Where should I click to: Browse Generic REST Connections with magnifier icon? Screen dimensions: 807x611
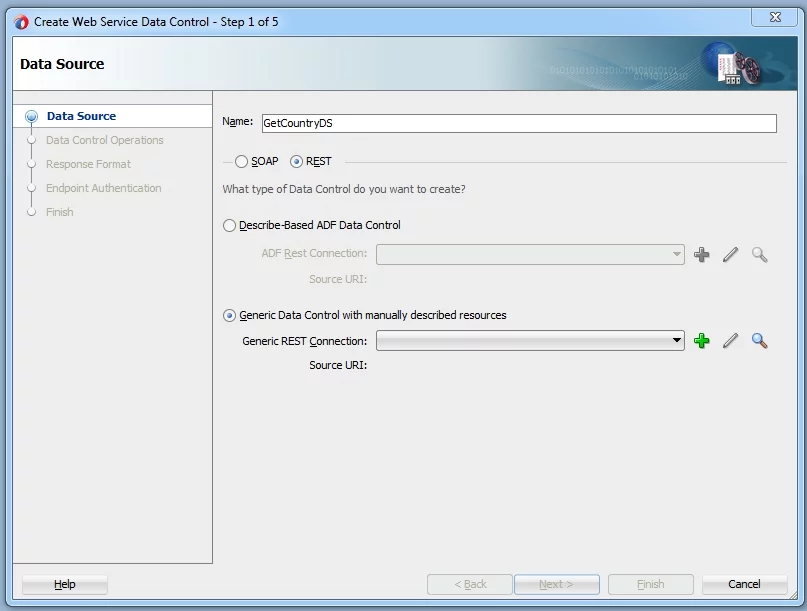[x=760, y=341]
